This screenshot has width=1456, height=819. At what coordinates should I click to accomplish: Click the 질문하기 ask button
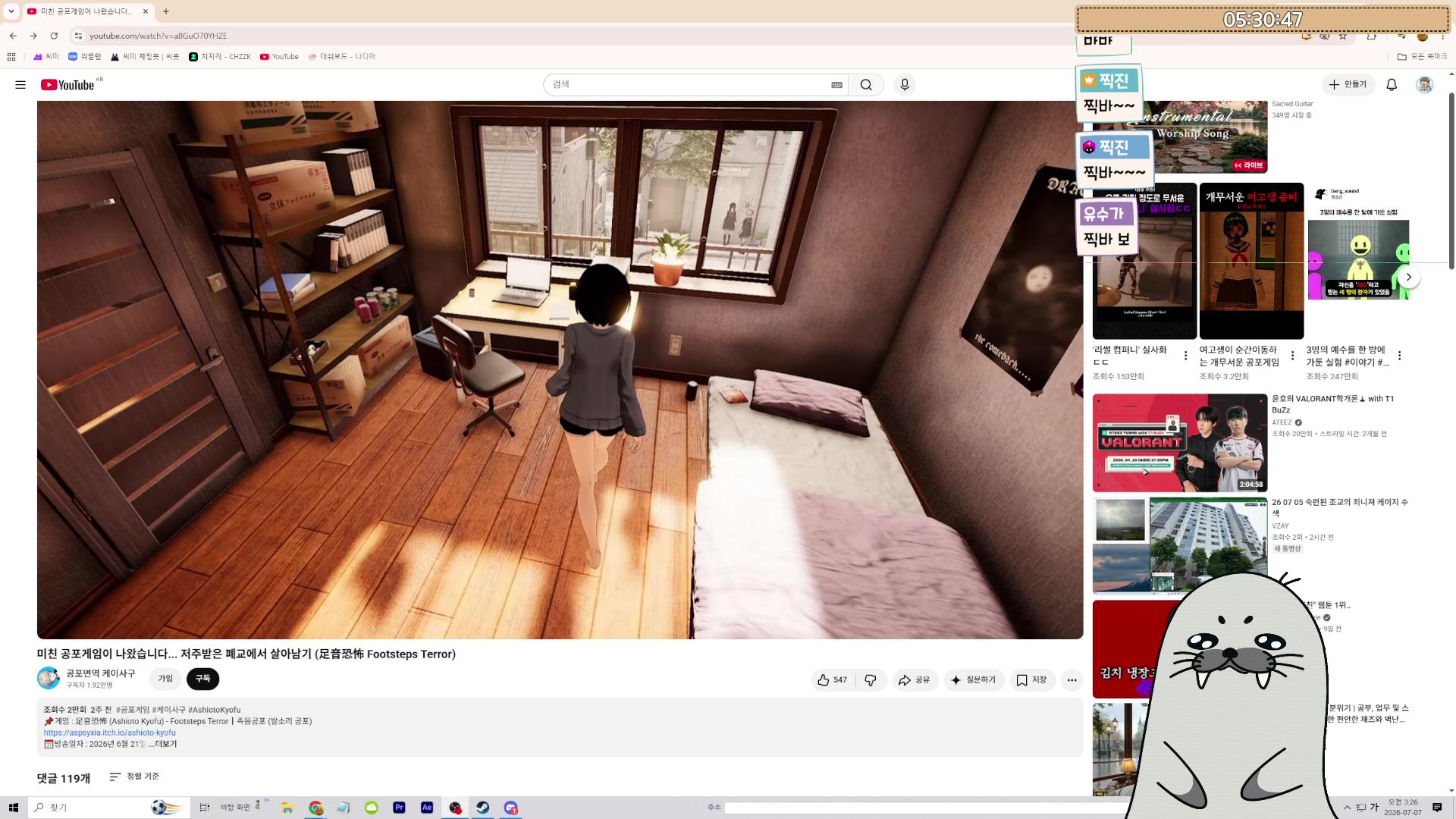point(974,680)
